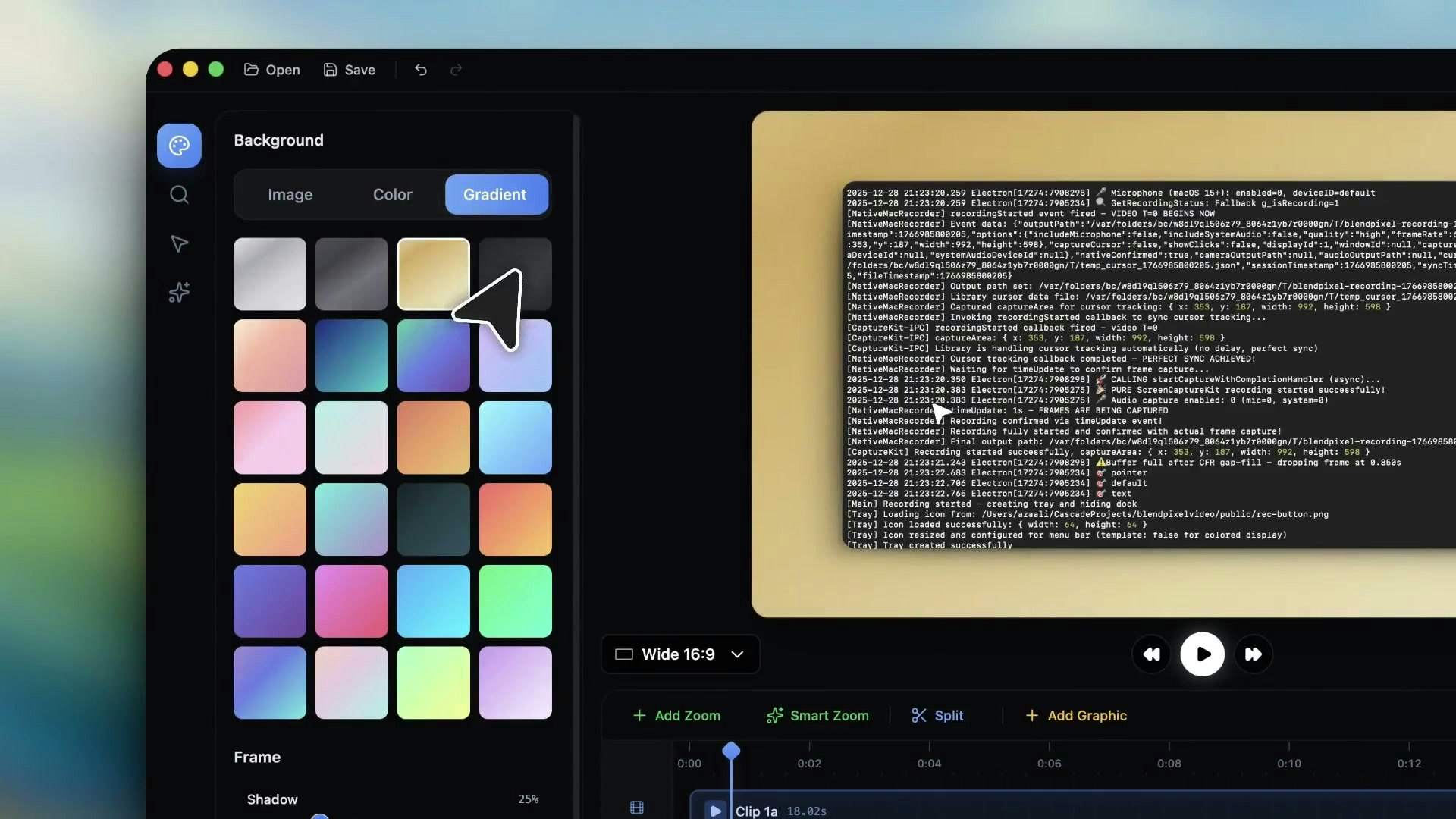Click the video preview canvas
The image size is (1456, 819).
tap(1103, 365)
